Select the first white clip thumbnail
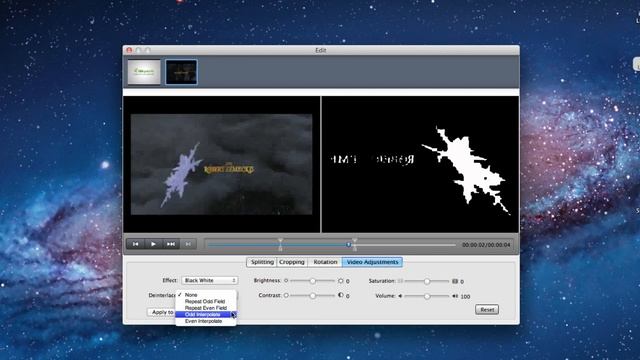 pos(144,72)
